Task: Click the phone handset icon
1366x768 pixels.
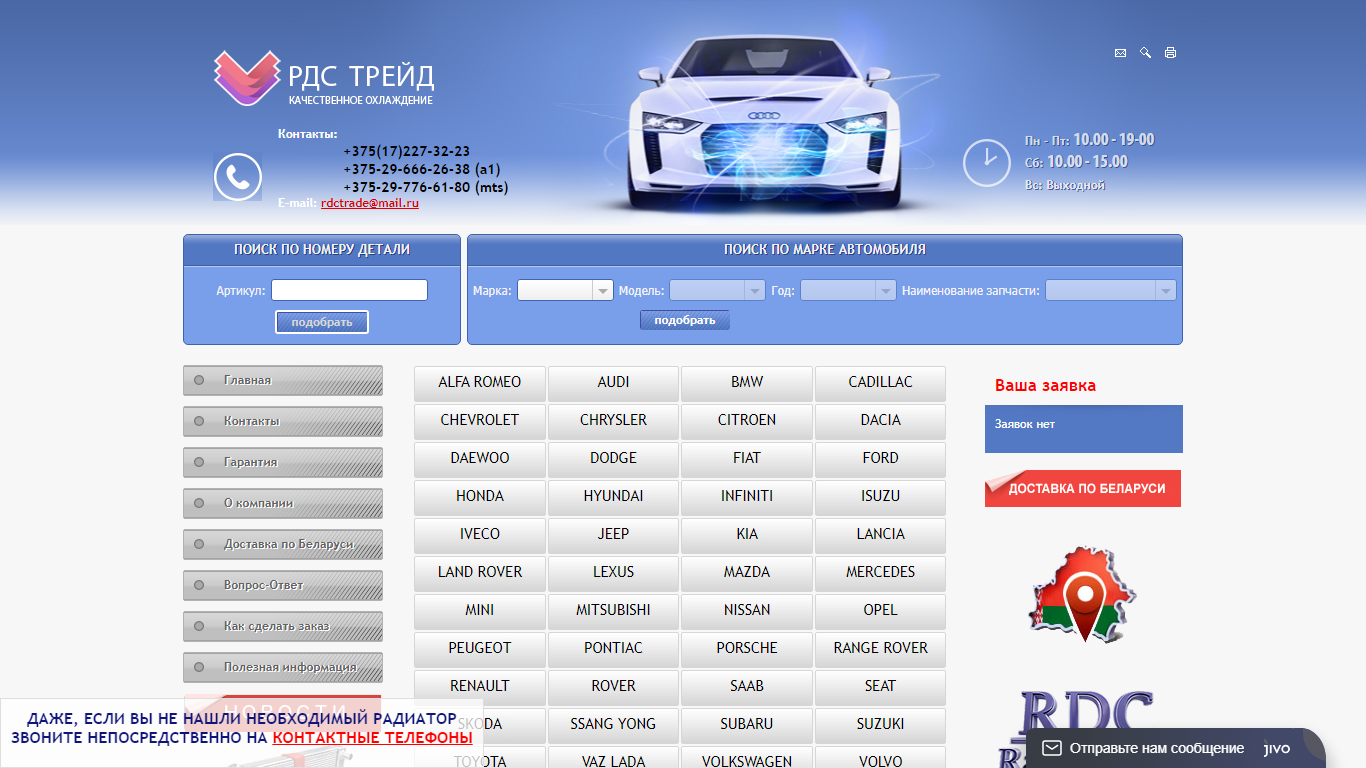Action: (237, 177)
